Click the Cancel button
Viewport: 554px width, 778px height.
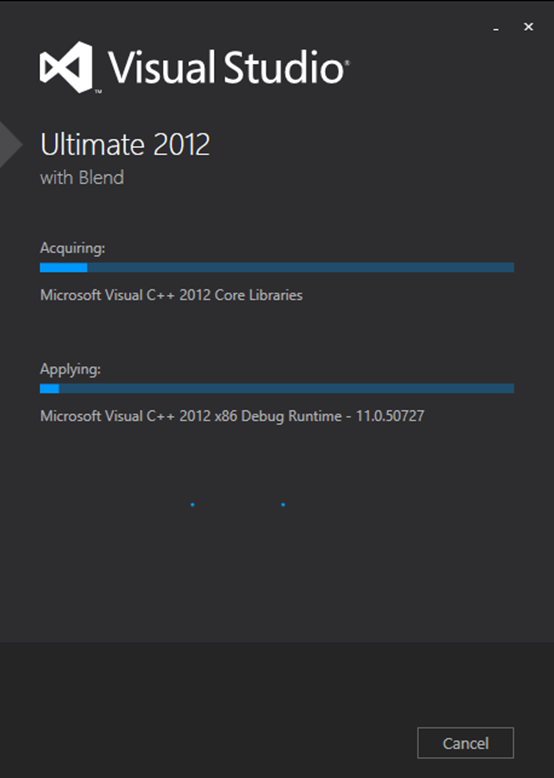(x=465, y=743)
